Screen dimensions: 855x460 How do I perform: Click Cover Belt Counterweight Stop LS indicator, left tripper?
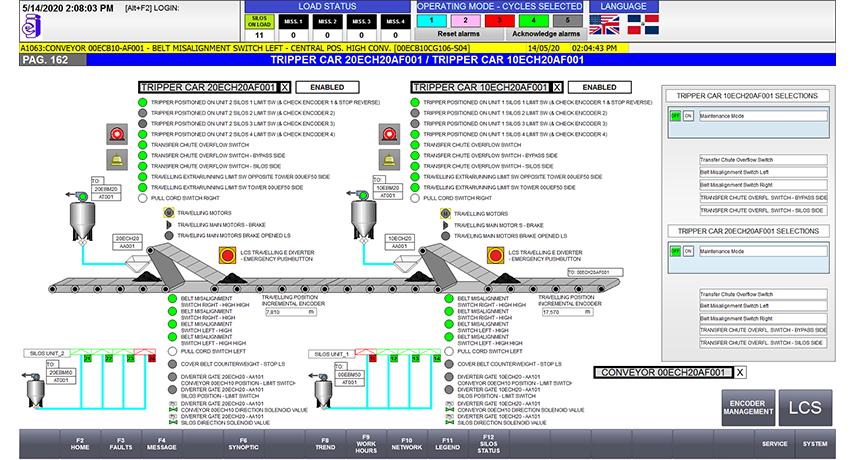(172, 364)
